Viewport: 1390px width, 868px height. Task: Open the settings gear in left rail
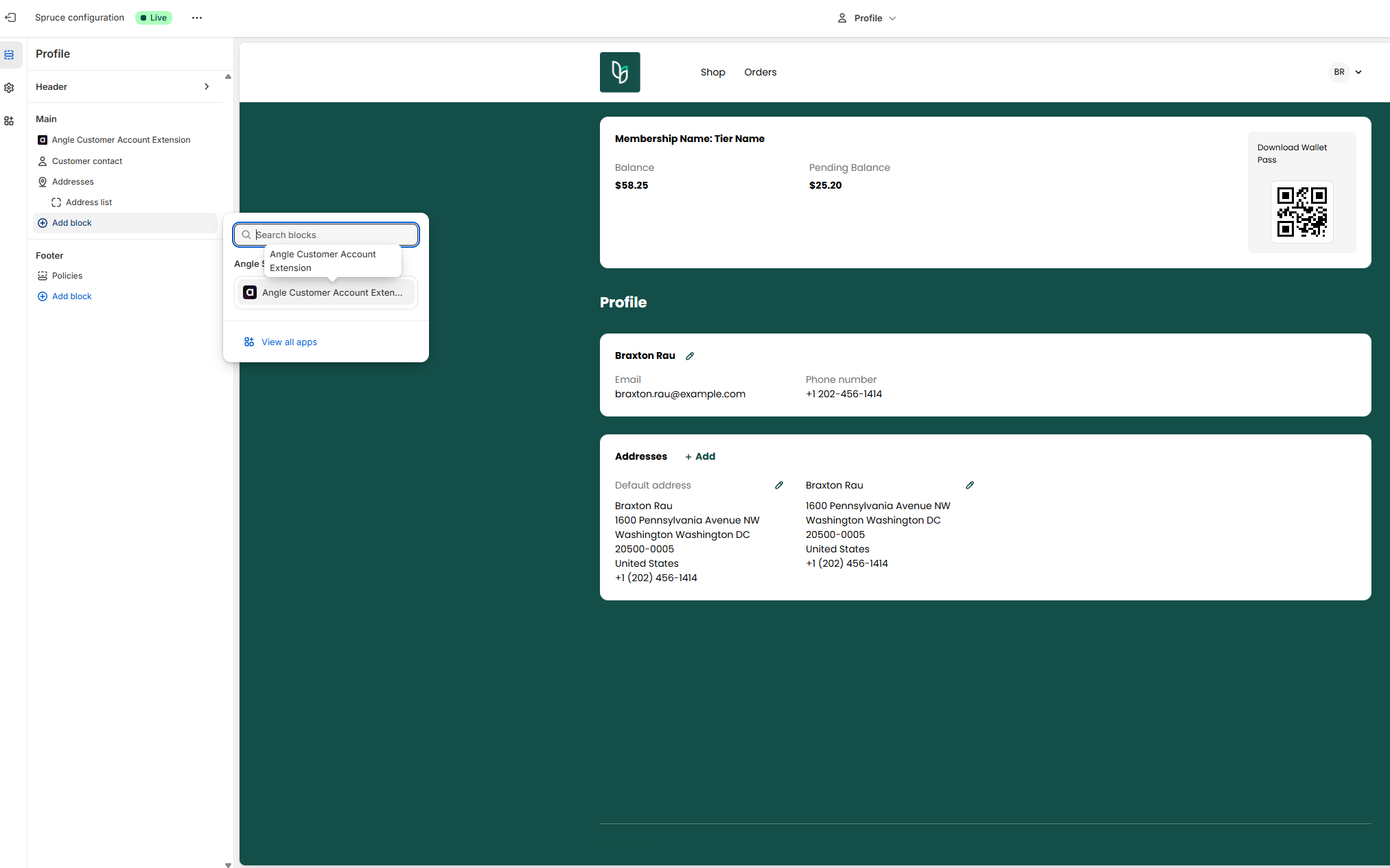(x=9, y=88)
